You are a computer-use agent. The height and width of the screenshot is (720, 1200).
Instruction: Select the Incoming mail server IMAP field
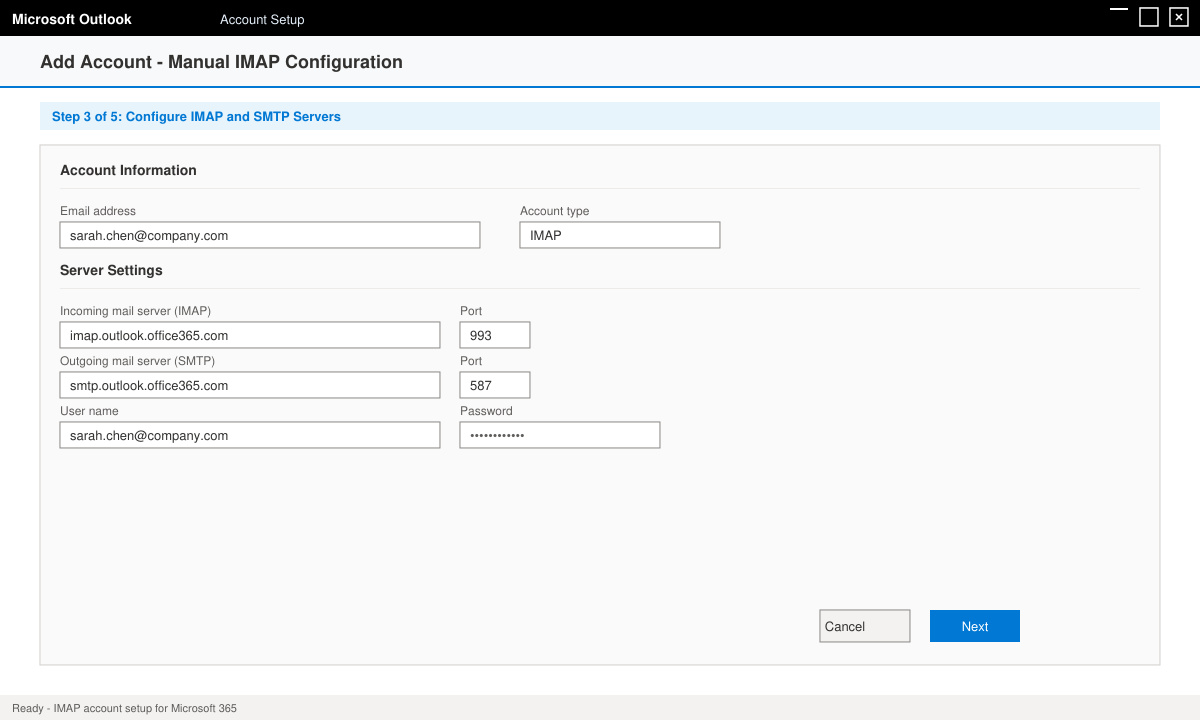pyautogui.click(x=250, y=335)
